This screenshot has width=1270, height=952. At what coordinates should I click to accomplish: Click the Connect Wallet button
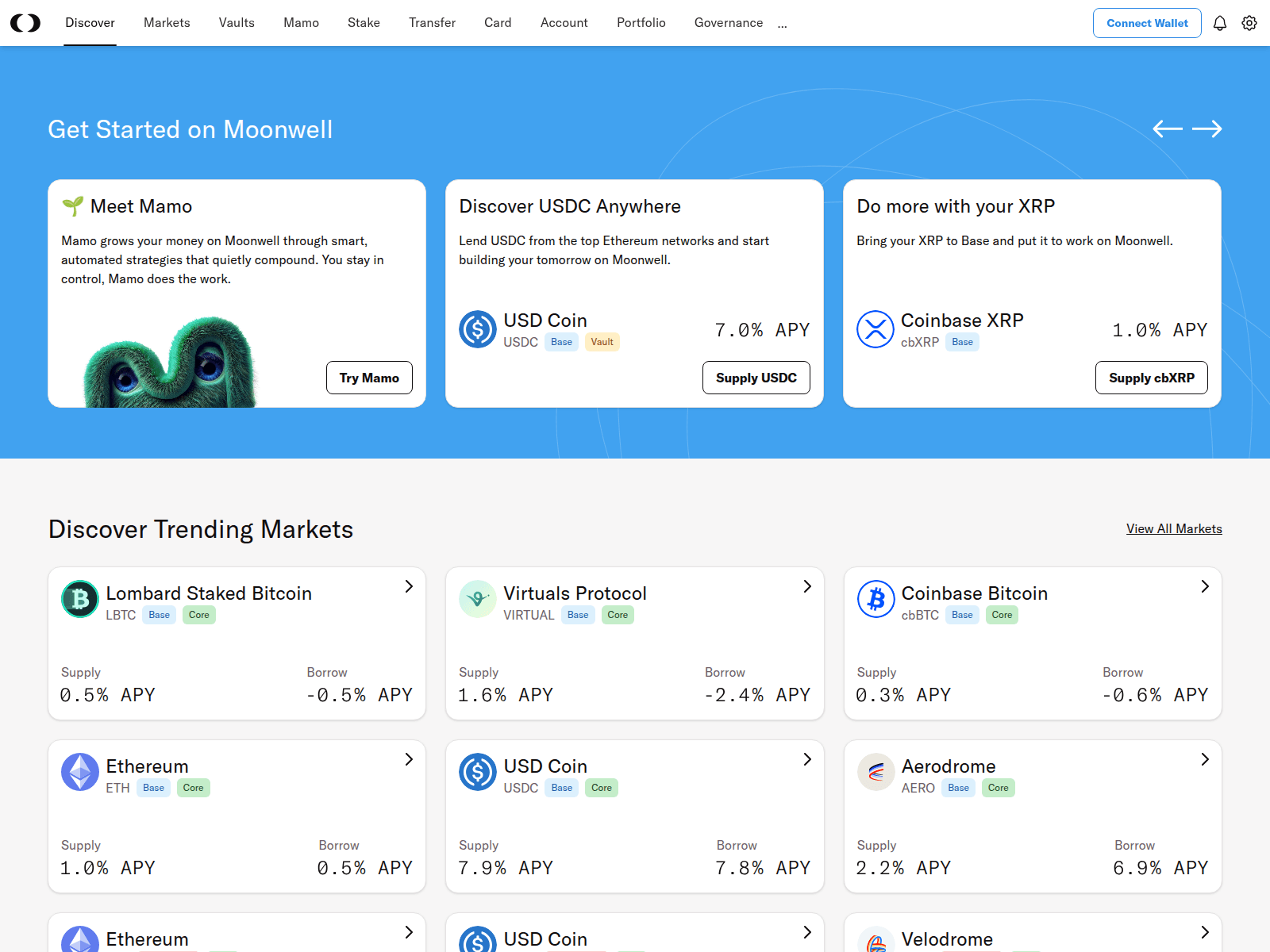point(1147,23)
